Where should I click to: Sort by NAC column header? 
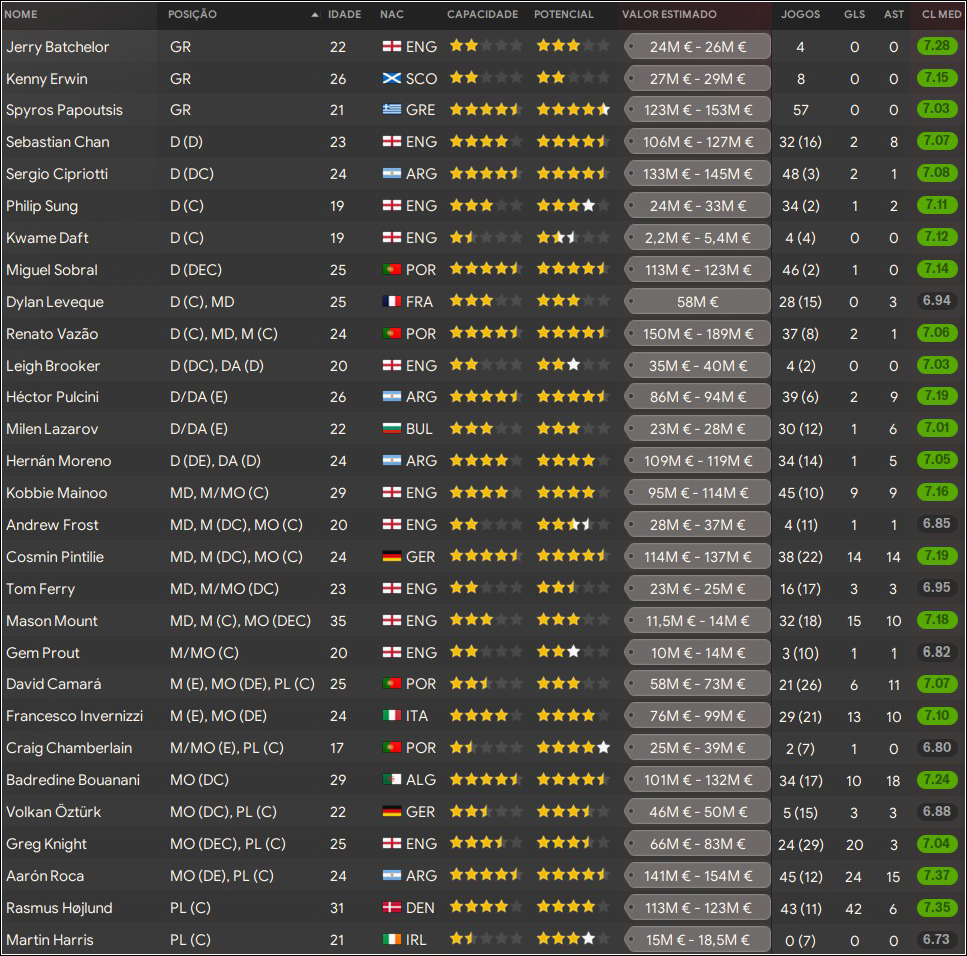[392, 14]
